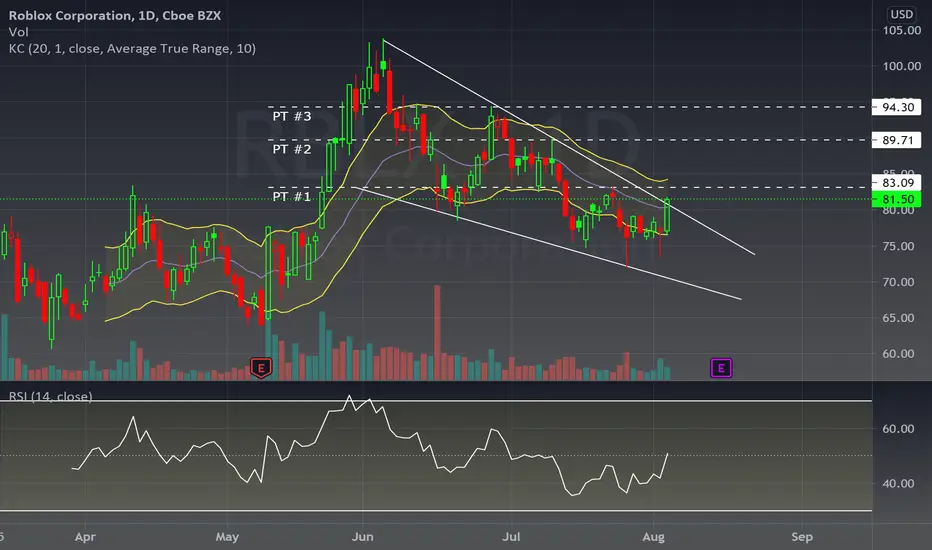
Task: Select the KC (20, 1, close, Average True Range, 10) legend
Action: pyautogui.click(x=132, y=49)
